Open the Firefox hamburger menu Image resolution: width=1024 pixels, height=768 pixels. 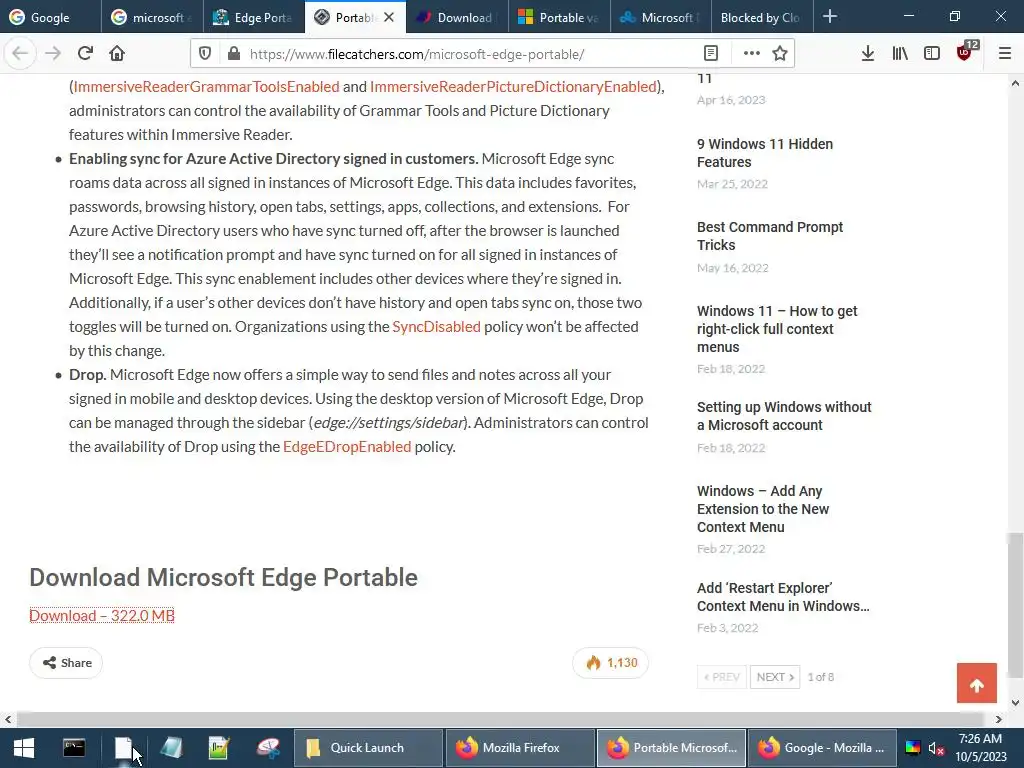1005,54
